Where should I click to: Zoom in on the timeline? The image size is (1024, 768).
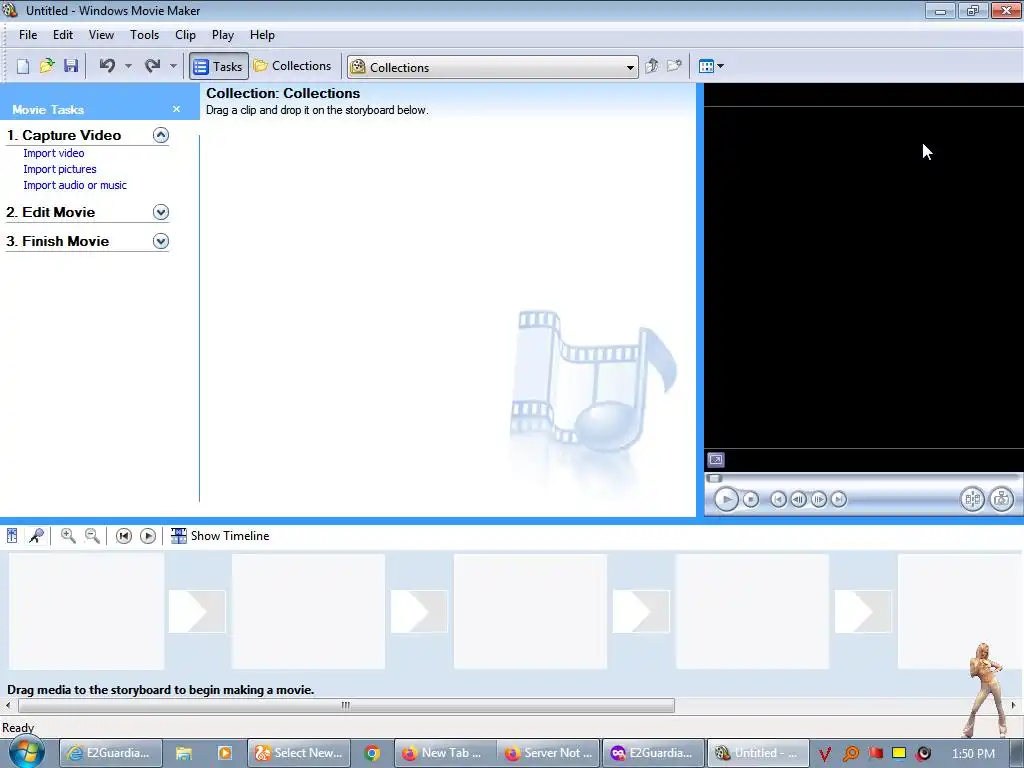point(68,536)
